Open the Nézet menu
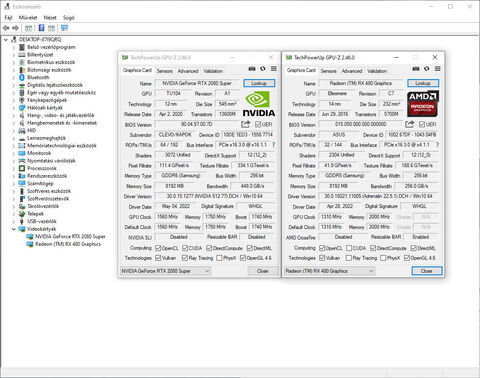 (50, 18)
